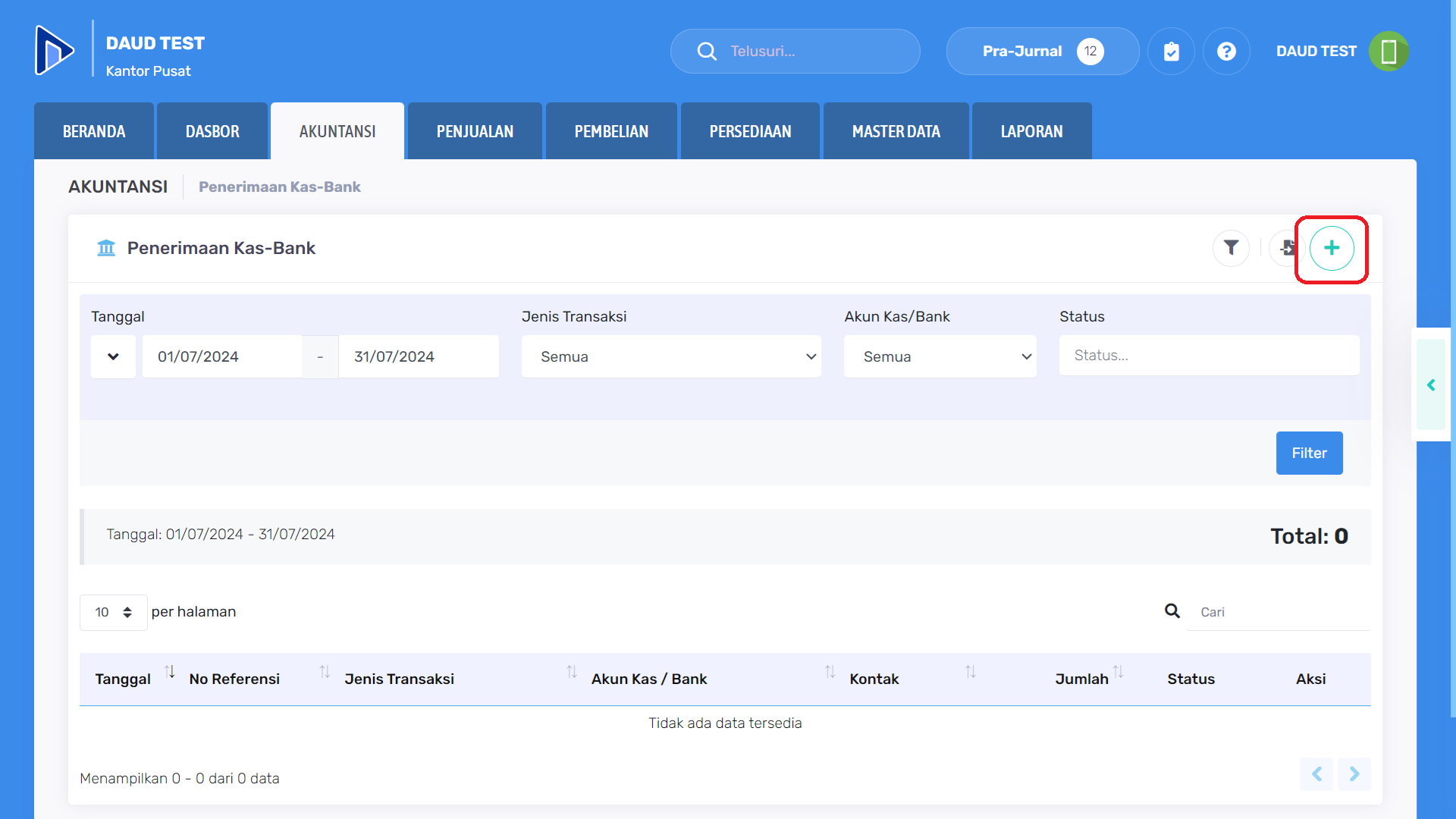Click the Cari table search field

click(1279, 612)
